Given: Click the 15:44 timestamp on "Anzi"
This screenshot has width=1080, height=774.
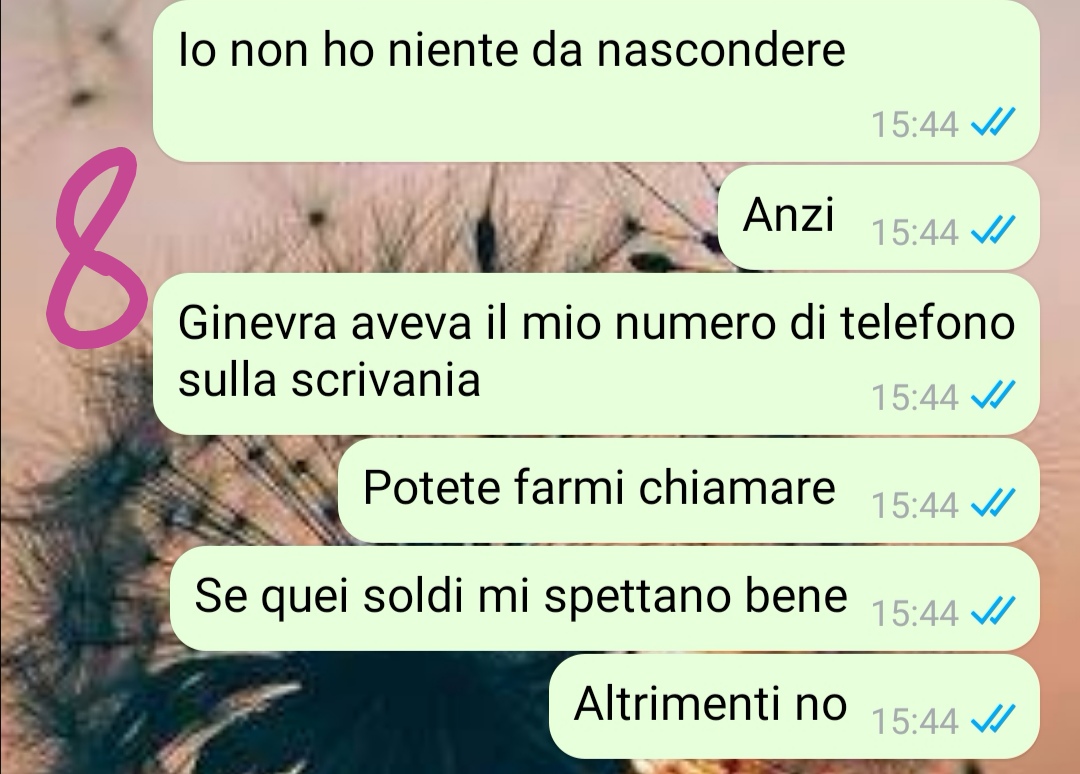Looking at the screenshot, I should (915, 232).
